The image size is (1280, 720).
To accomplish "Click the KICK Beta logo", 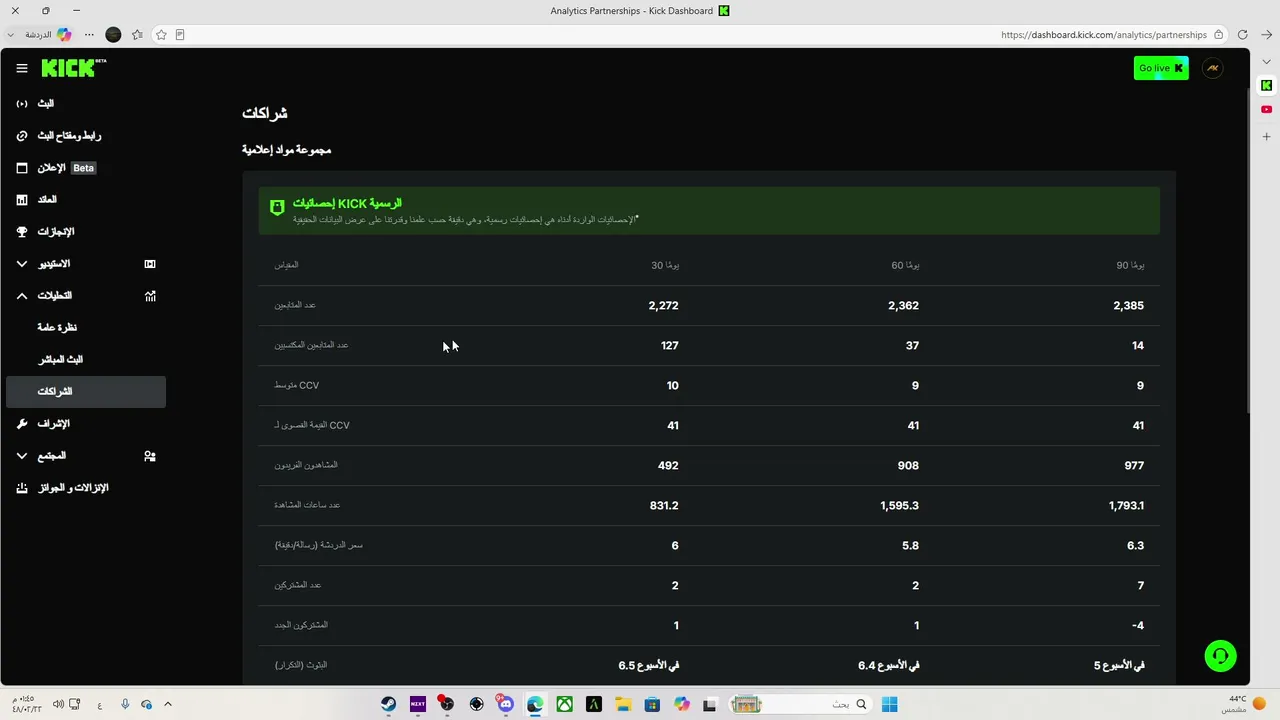I will click(x=73, y=68).
